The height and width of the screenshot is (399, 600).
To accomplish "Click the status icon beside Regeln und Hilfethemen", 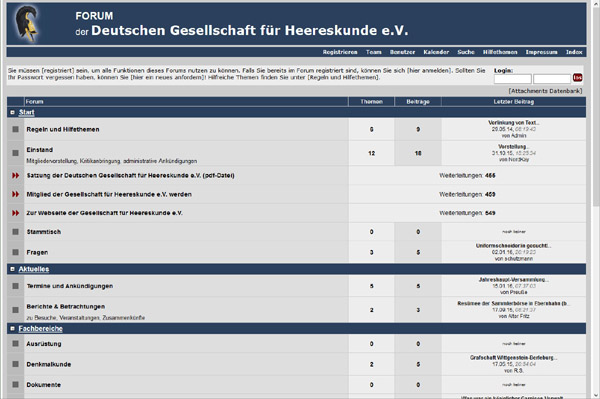I will (x=15, y=129).
